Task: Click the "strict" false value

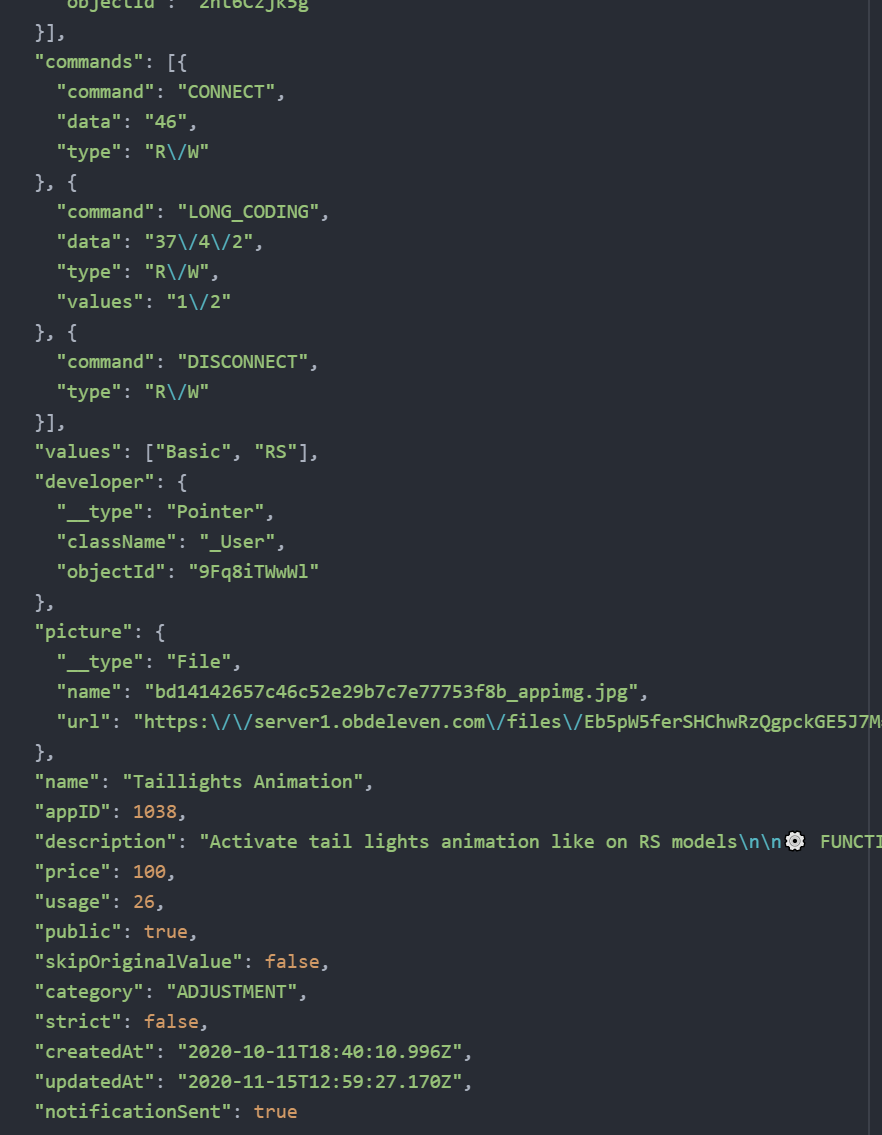Action: (171, 1021)
